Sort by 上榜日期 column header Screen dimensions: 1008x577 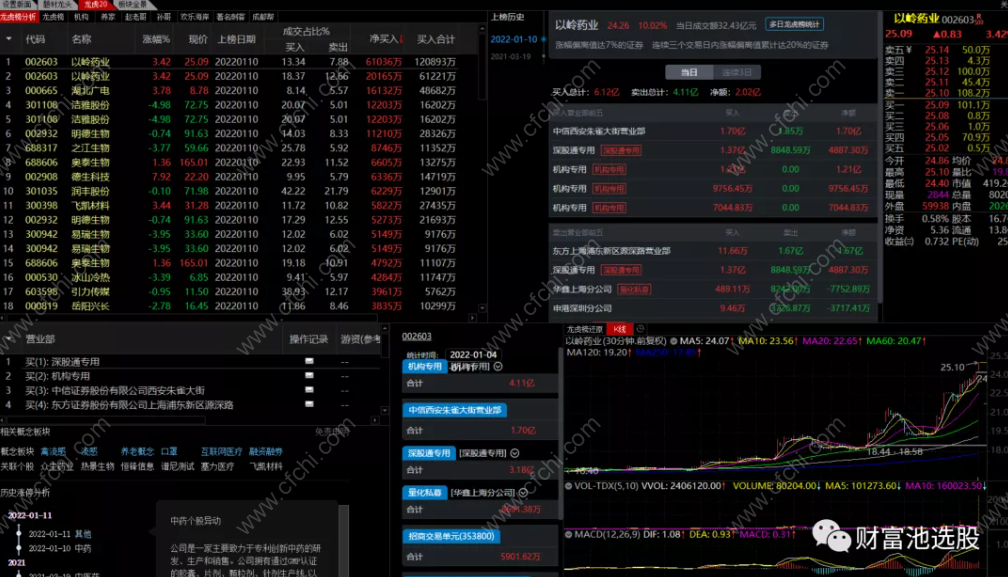pos(237,39)
